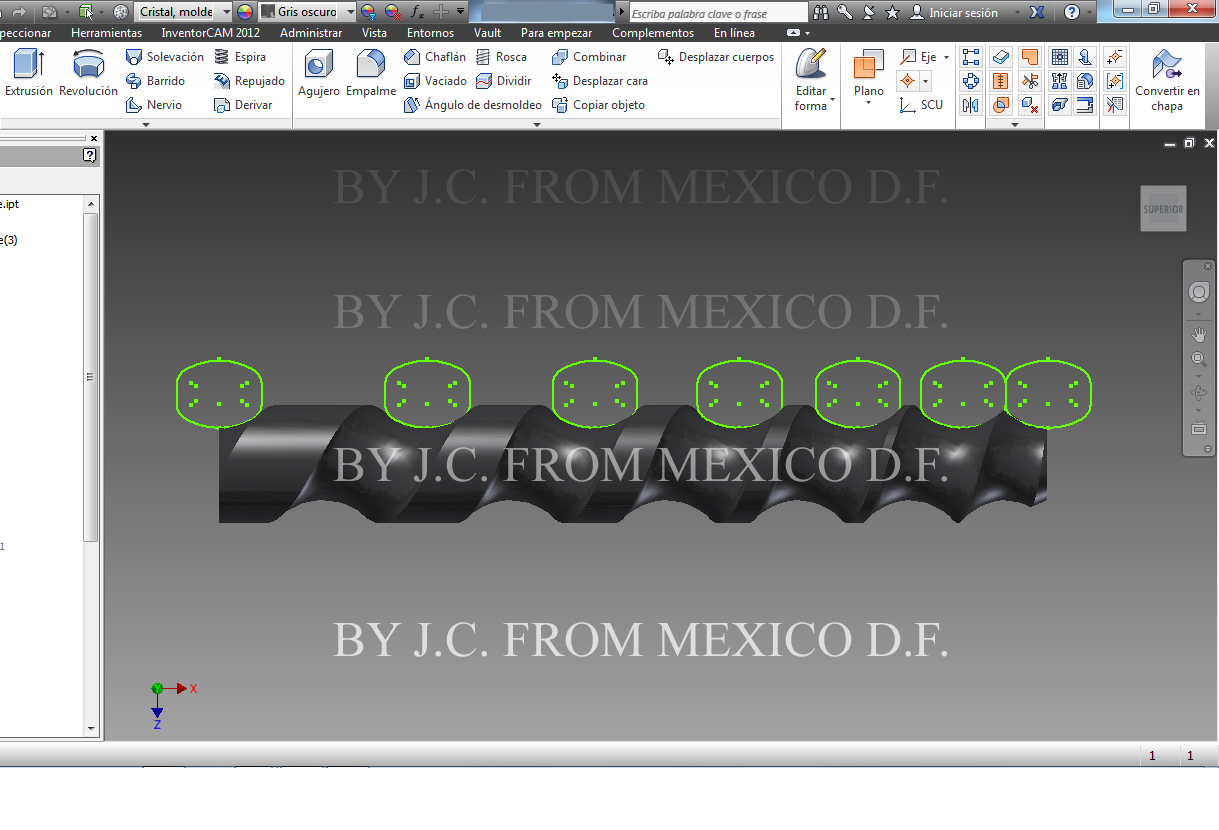Click the Convertir en chapa button
Viewport: 1219px width, 830px height.
[1167, 80]
